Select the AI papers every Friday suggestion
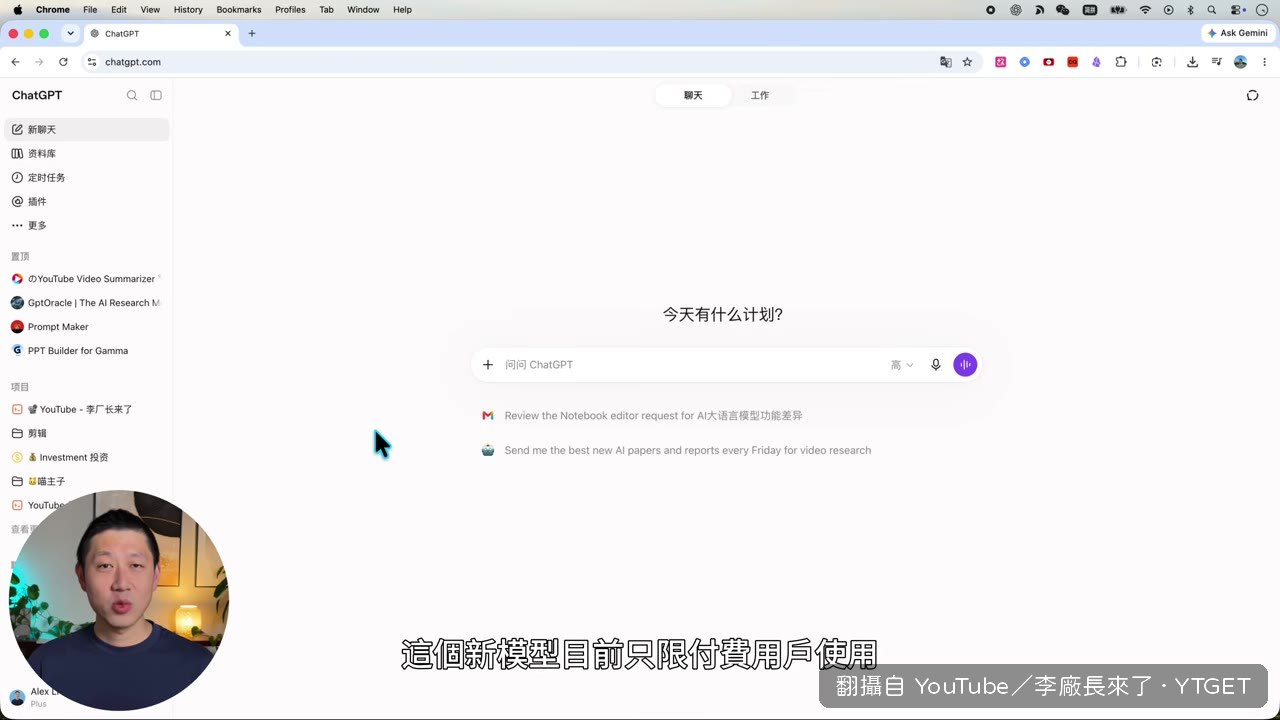 (676, 451)
